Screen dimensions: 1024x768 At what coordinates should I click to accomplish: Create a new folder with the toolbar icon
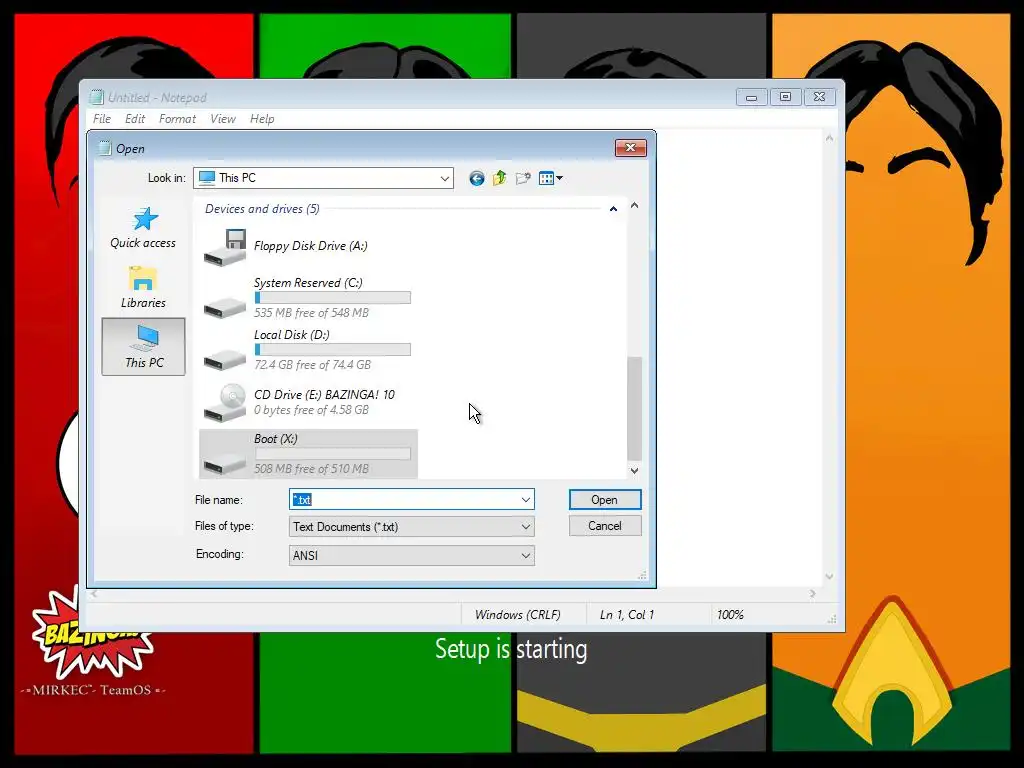point(522,178)
